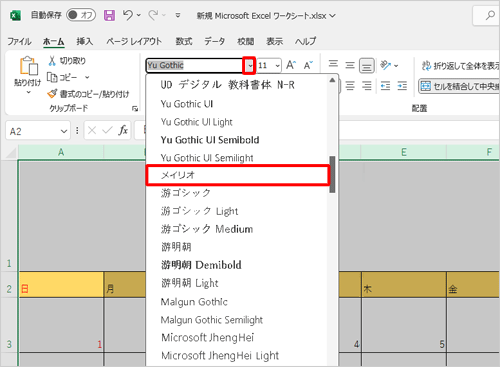Click コピー copy button
The image size is (500, 367).
click(62, 77)
